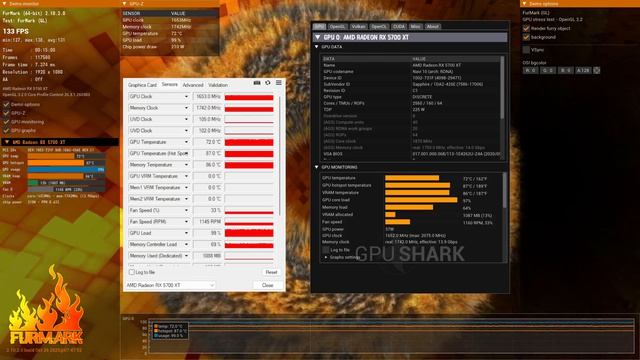Toggle the GPU graphs checkbox

(6, 130)
